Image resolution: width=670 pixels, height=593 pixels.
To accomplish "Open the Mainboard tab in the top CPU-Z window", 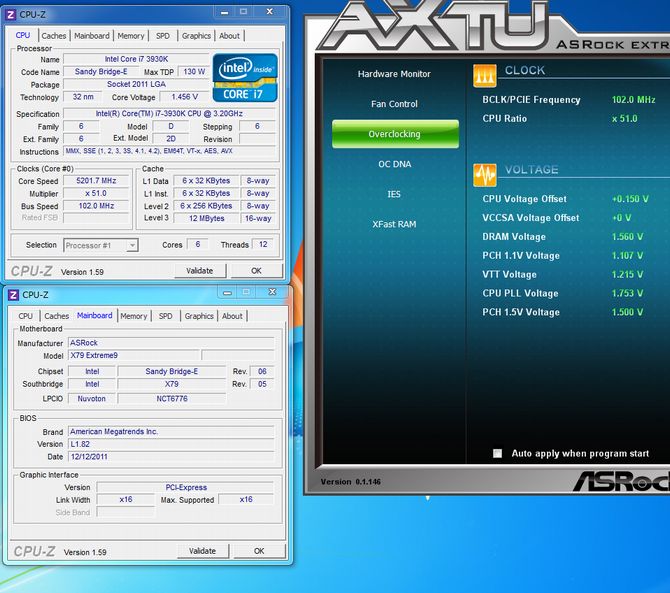I will point(92,36).
